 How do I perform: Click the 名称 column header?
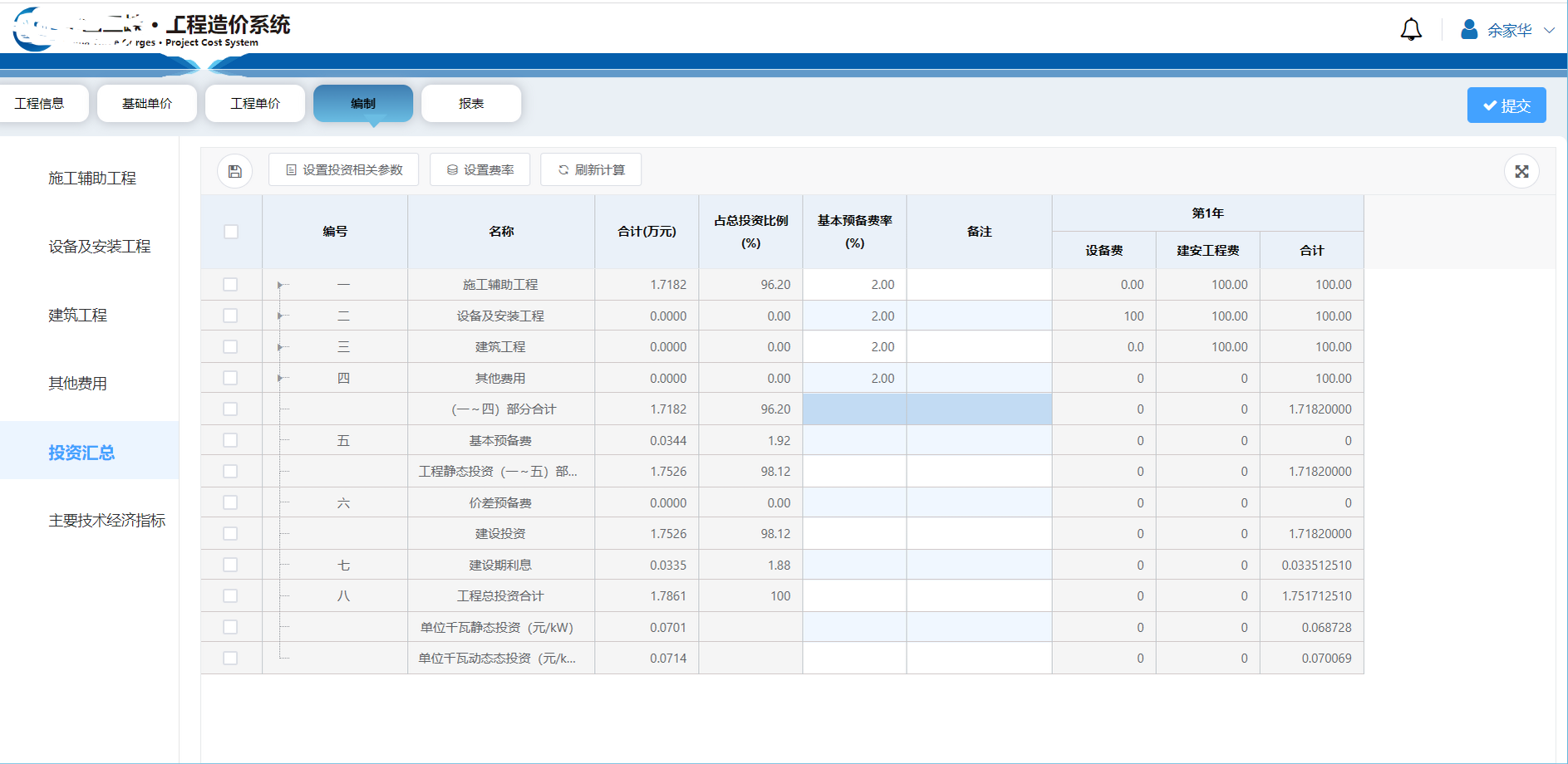point(502,232)
